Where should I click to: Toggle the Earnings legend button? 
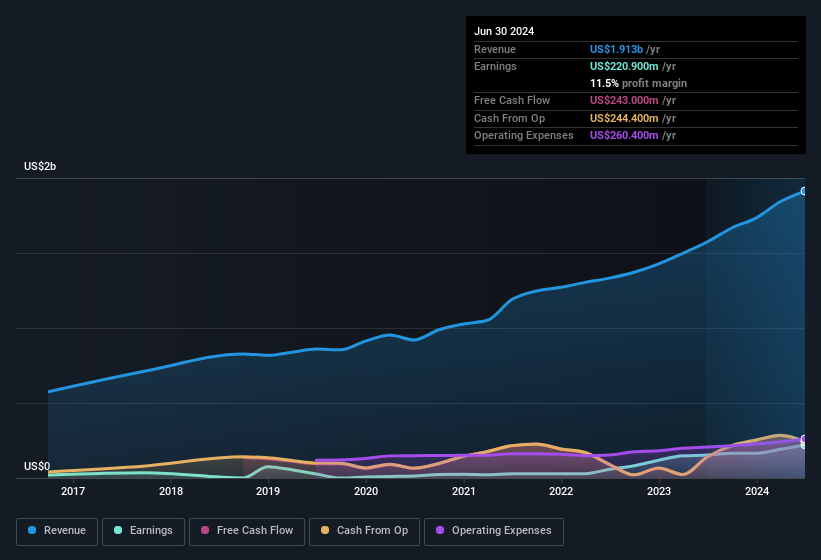[x=143, y=531]
